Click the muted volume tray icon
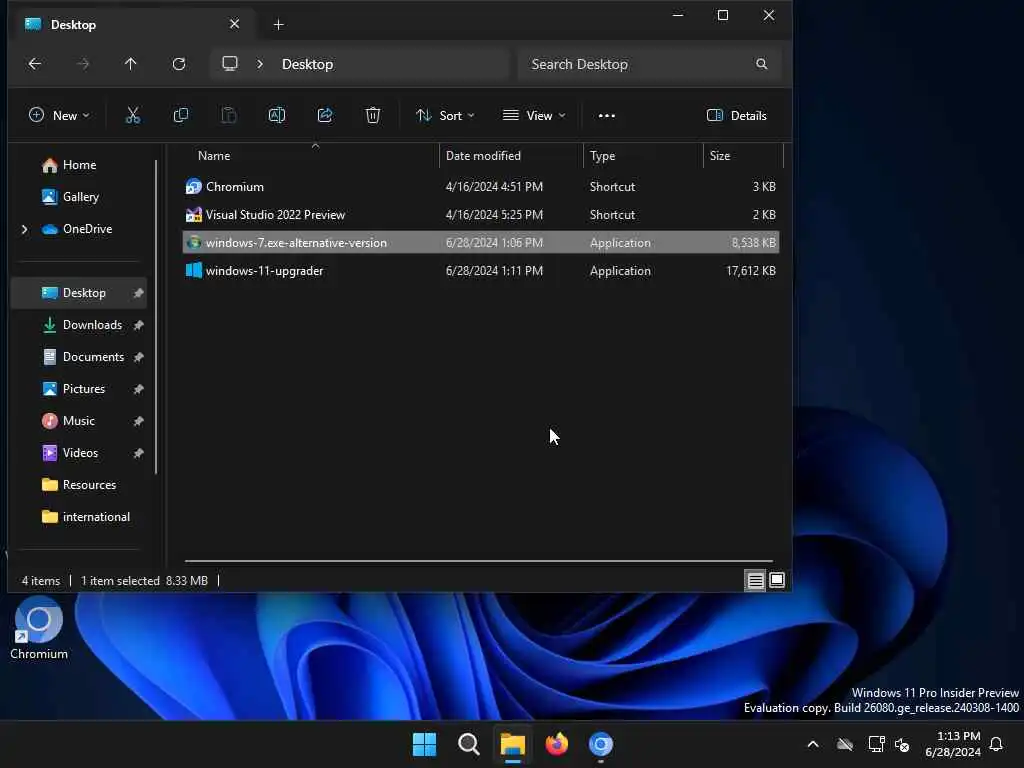The height and width of the screenshot is (768, 1024). [x=903, y=744]
